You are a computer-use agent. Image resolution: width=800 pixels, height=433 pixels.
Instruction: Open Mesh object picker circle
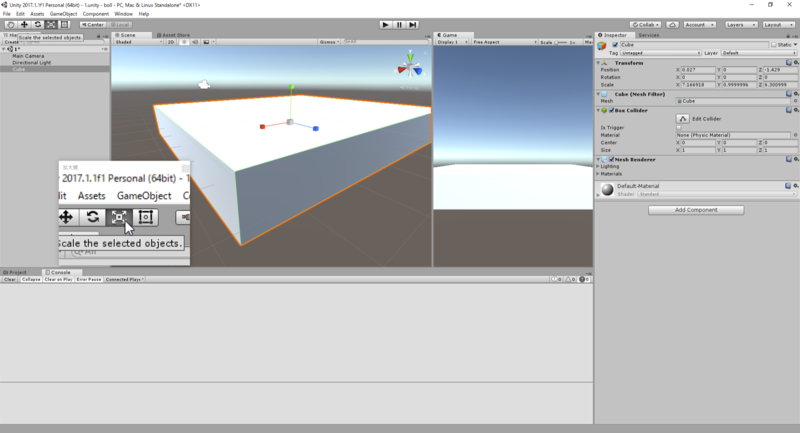(x=795, y=101)
